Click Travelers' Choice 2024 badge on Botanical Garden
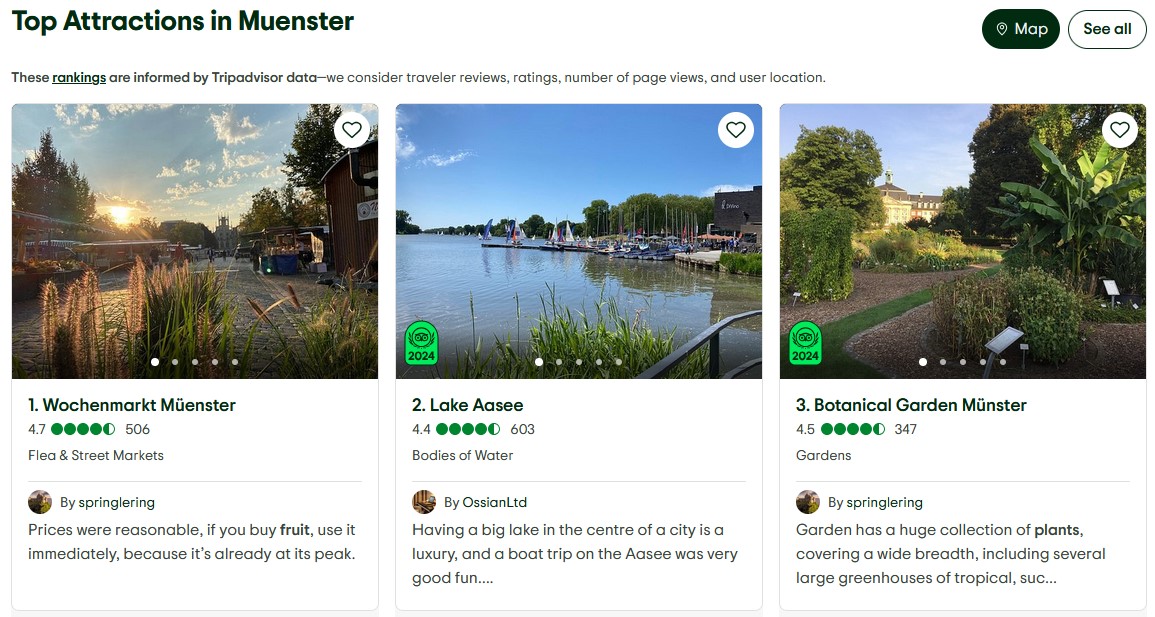This screenshot has width=1155, height=617. coord(805,343)
